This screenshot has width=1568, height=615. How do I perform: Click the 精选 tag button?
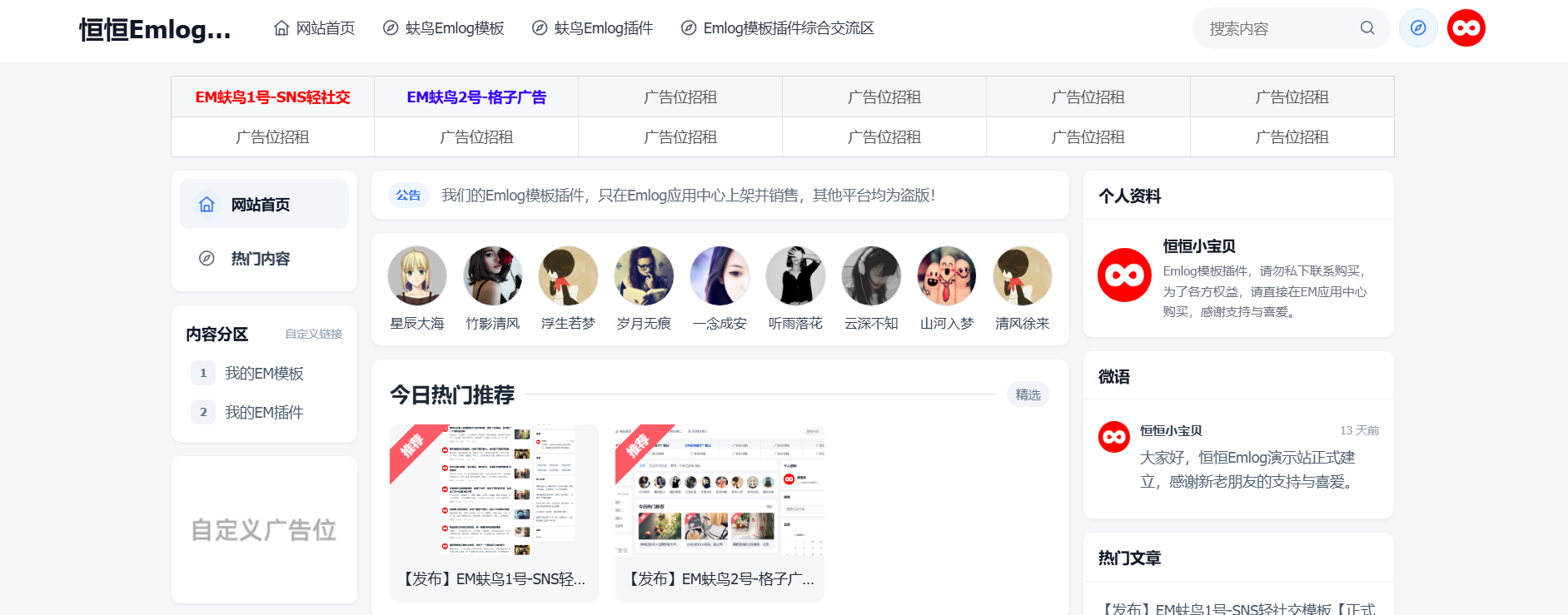pos(1028,394)
